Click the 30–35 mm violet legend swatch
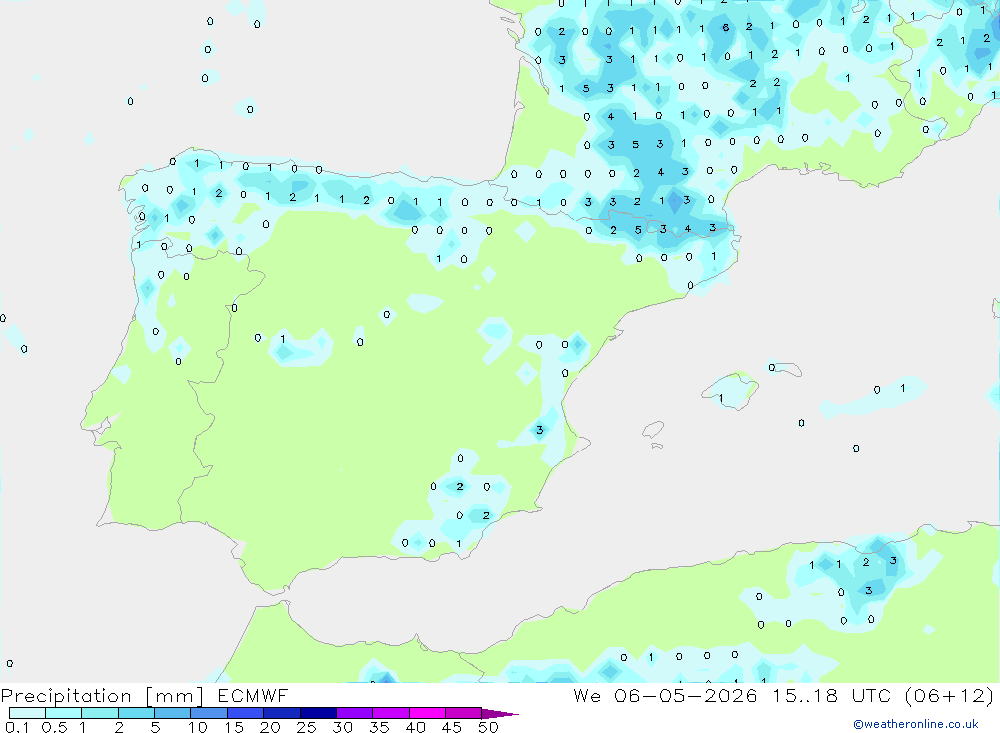Image resolution: width=1000 pixels, height=733 pixels. tap(355, 713)
